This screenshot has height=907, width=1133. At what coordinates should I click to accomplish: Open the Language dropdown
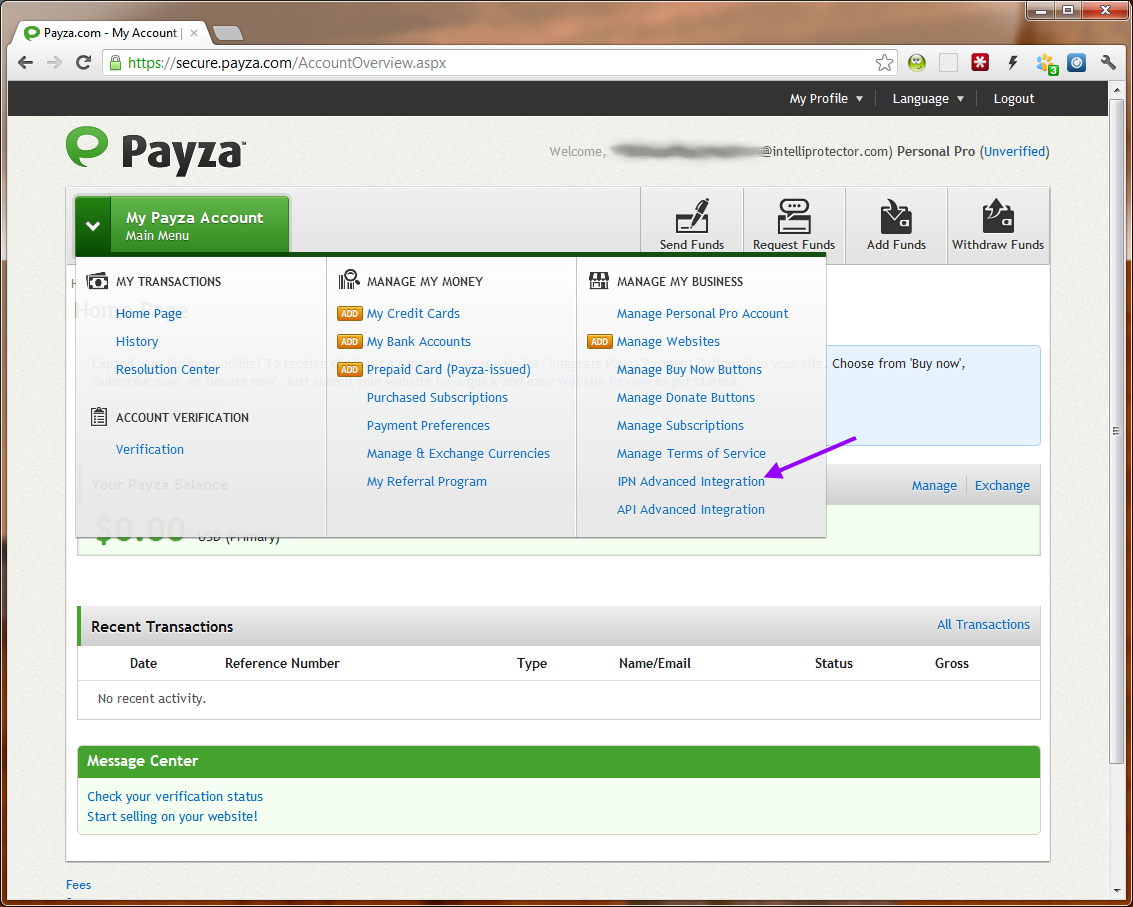coord(928,98)
